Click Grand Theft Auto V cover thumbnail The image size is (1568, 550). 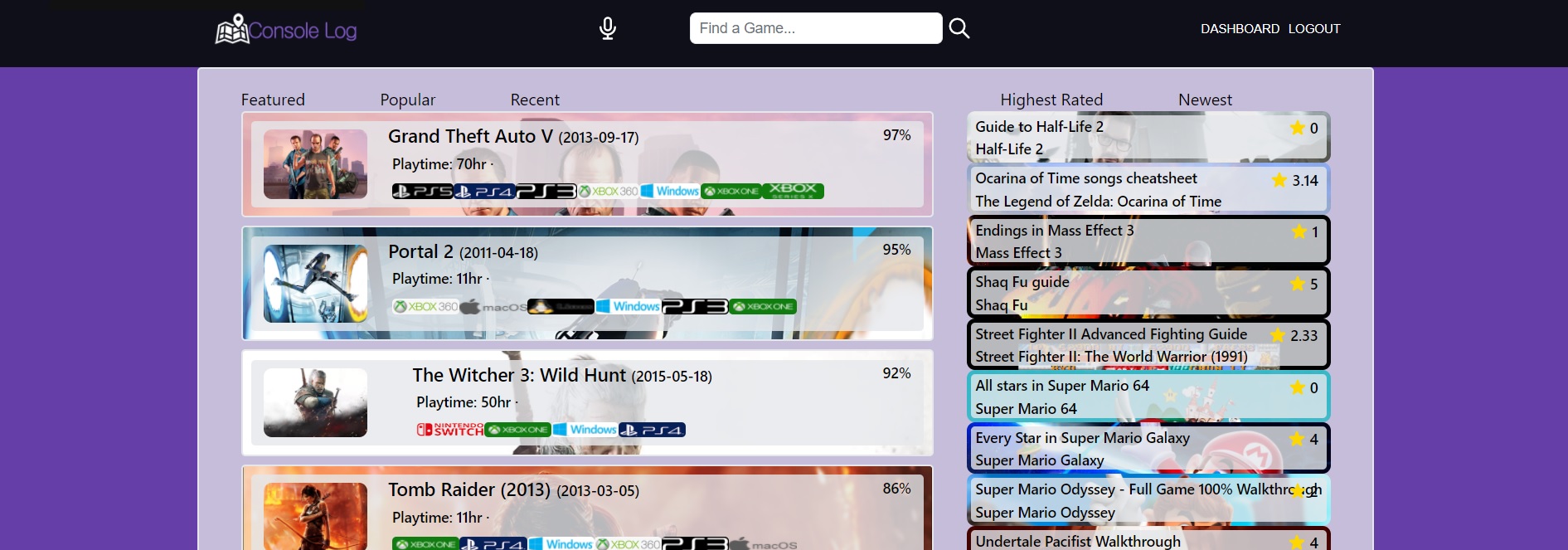pyautogui.click(x=315, y=164)
